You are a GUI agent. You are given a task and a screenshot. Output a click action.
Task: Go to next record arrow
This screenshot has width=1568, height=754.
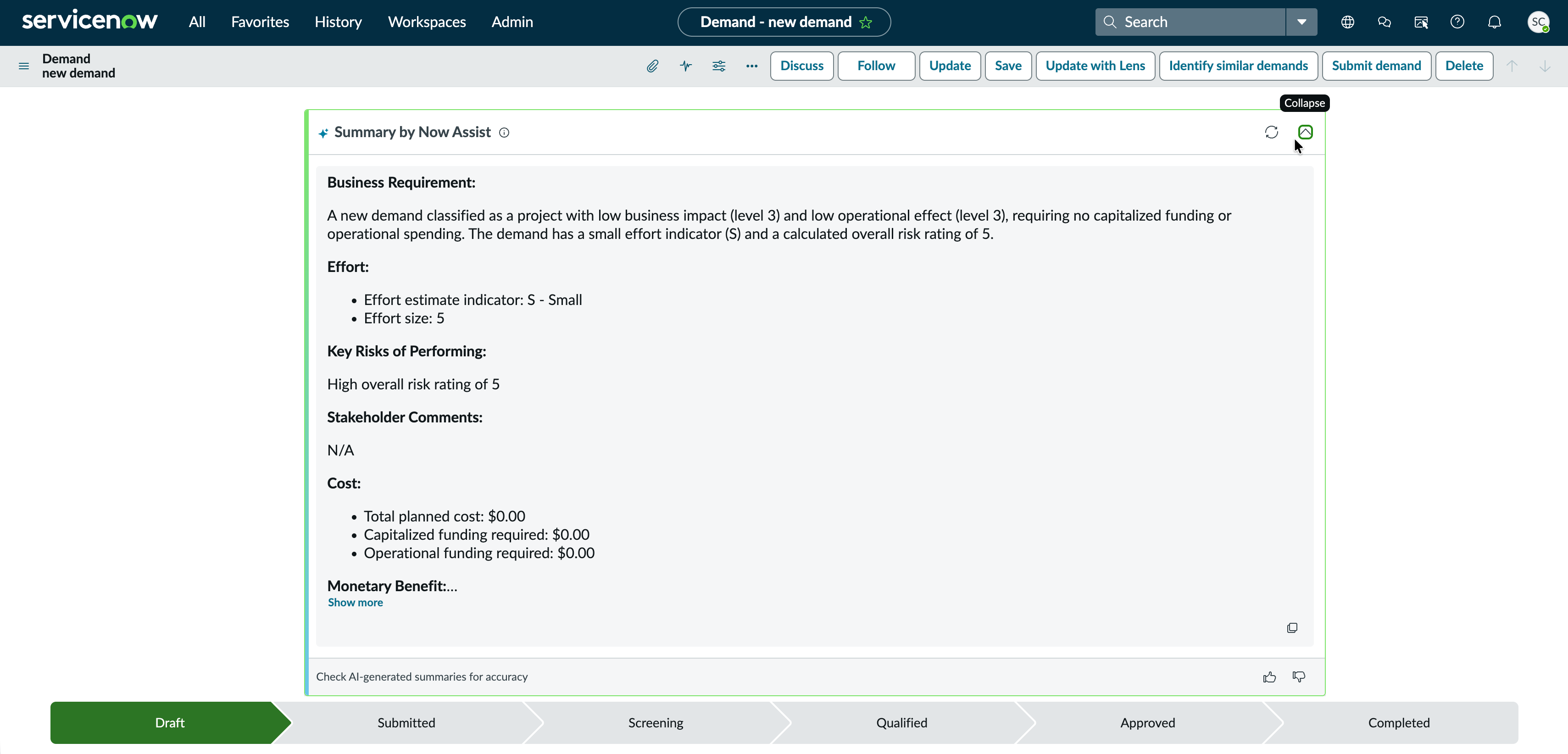click(x=1545, y=66)
